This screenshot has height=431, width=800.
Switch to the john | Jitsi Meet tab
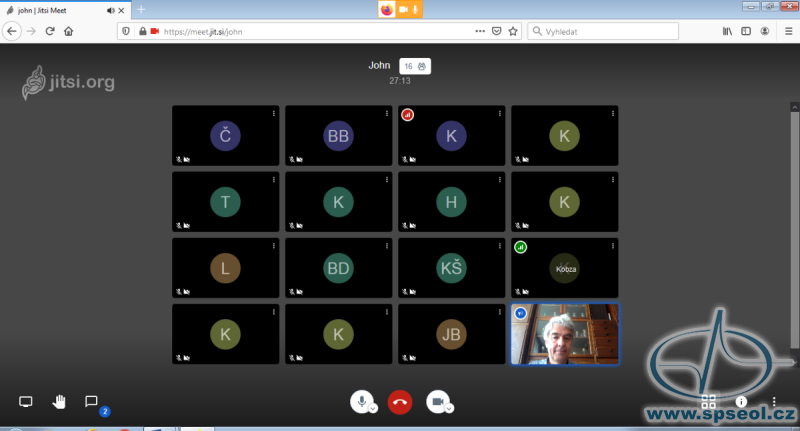[65, 10]
